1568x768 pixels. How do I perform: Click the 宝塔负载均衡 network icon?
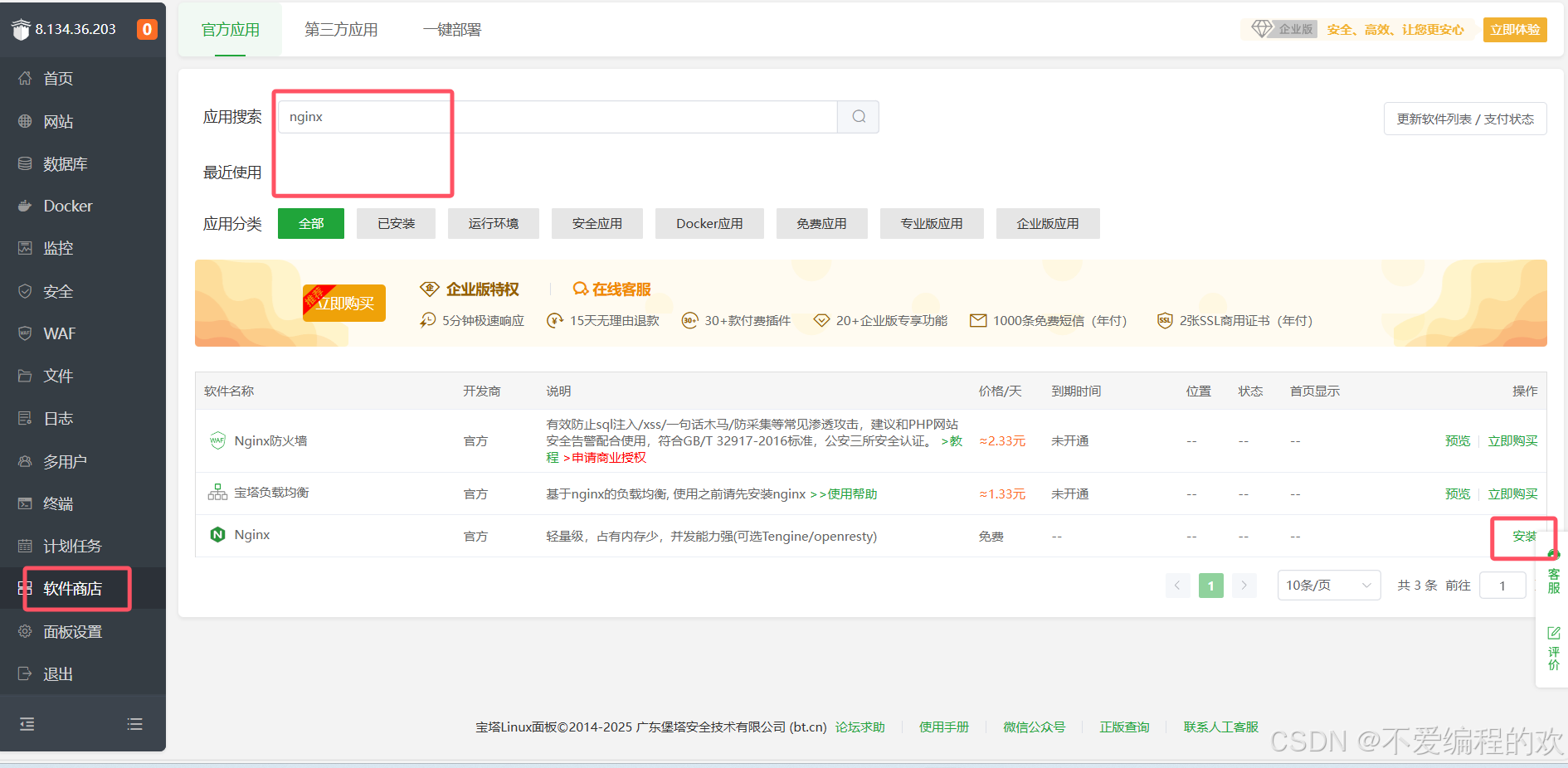click(217, 493)
